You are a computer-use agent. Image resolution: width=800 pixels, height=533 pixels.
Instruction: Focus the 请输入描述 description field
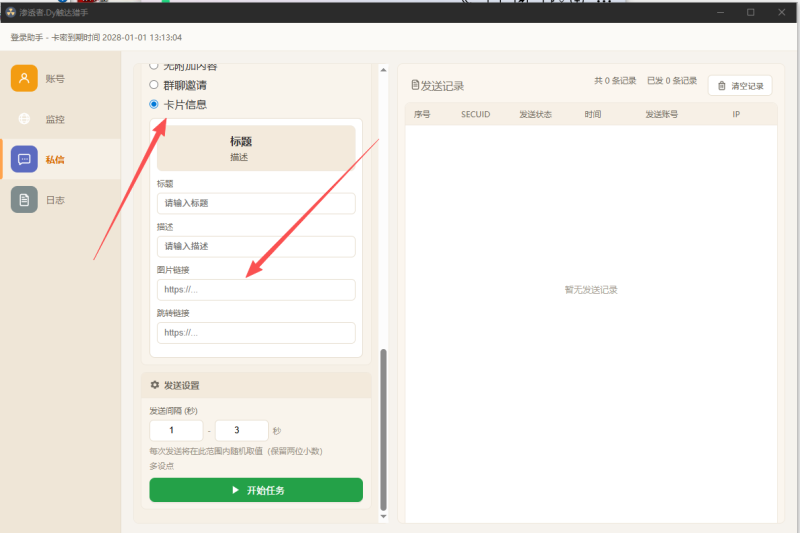tap(256, 246)
